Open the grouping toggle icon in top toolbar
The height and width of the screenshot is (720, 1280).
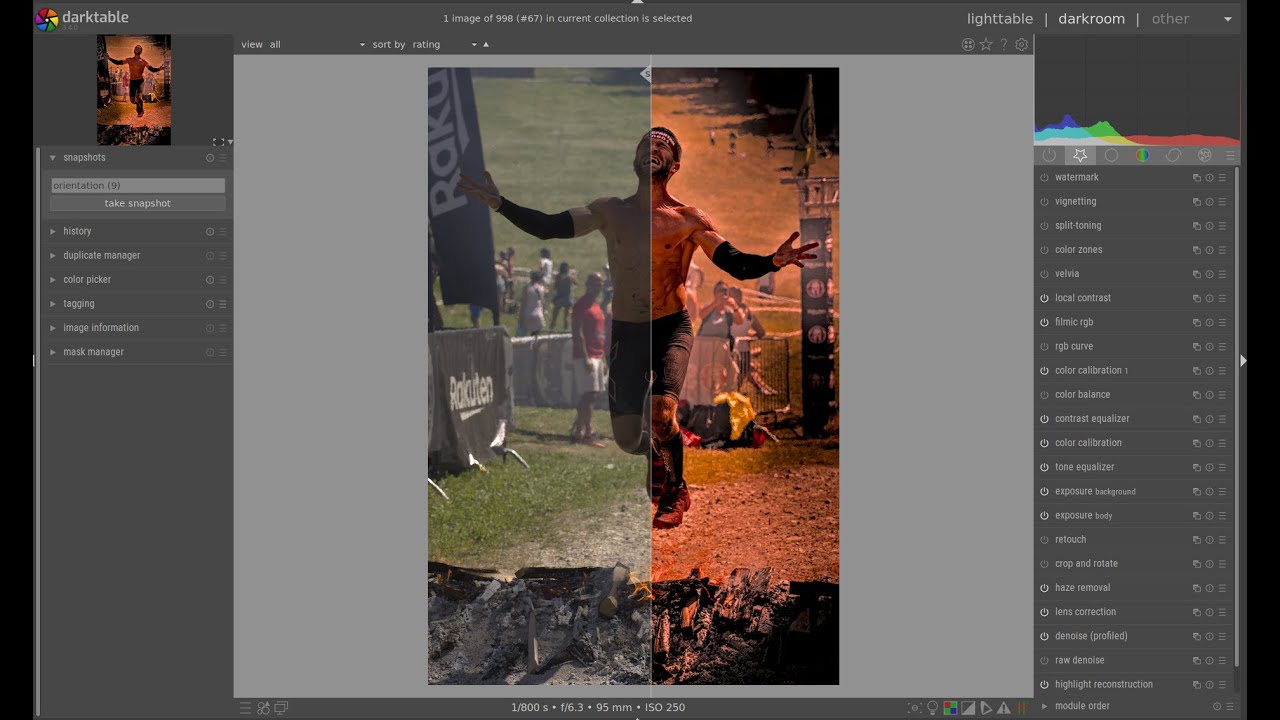[x=968, y=44]
